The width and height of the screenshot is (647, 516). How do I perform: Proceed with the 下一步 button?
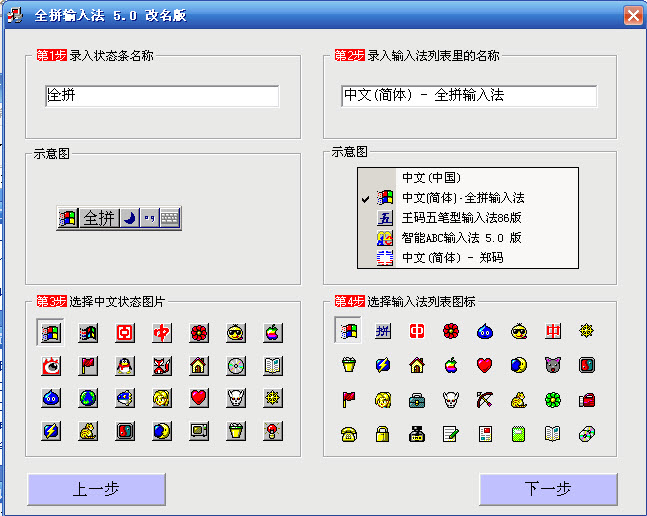(548, 489)
